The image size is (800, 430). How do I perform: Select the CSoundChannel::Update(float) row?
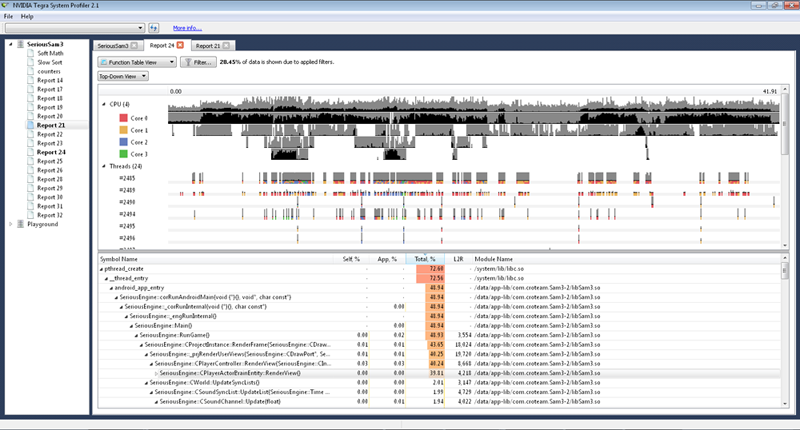coord(439,402)
